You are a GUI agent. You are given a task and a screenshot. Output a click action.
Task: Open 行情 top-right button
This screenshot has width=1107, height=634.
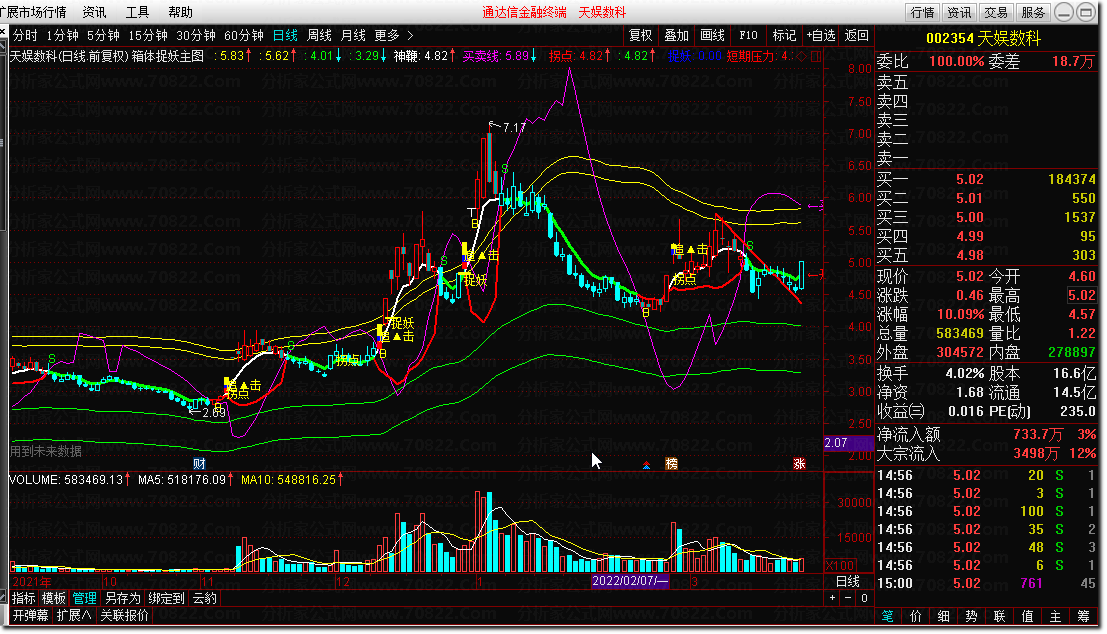(922, 12)
